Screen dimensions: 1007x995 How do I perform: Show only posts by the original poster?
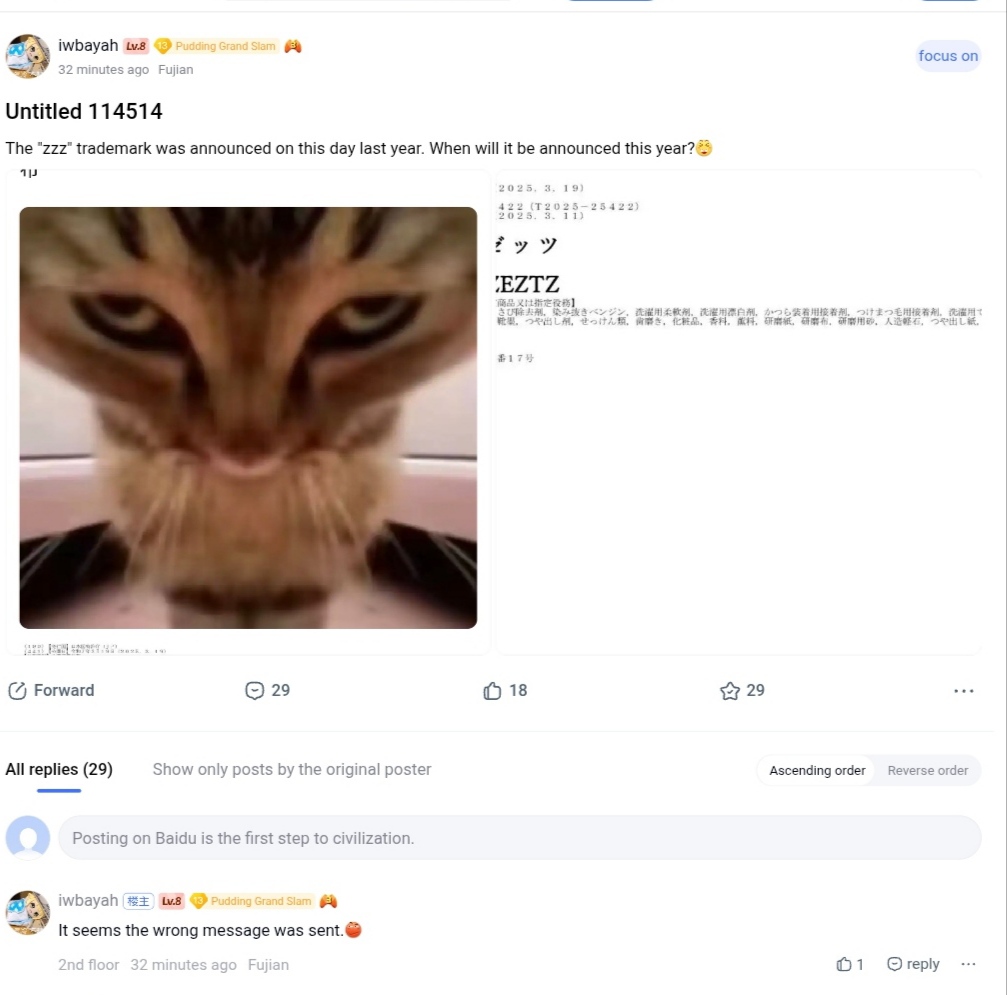tap(292, 770)
